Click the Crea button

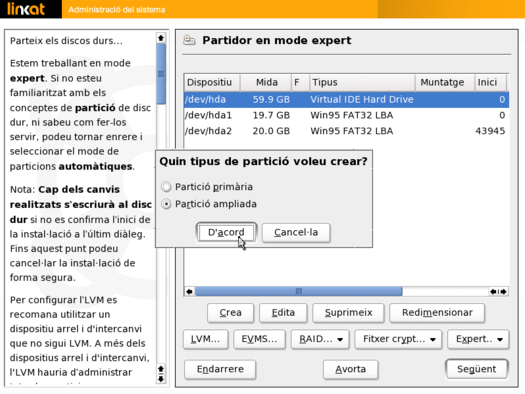(x=230, y=313)
